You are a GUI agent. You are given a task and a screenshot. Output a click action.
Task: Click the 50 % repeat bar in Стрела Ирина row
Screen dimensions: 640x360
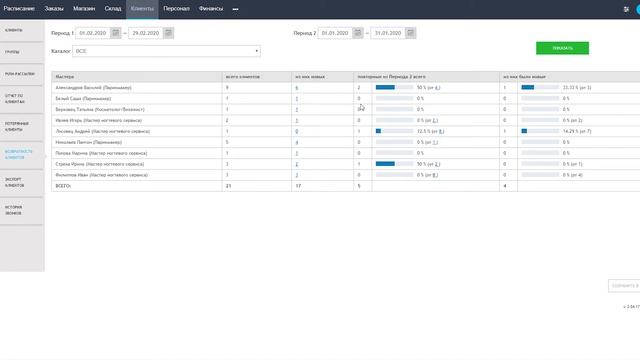tap(394, 164)
